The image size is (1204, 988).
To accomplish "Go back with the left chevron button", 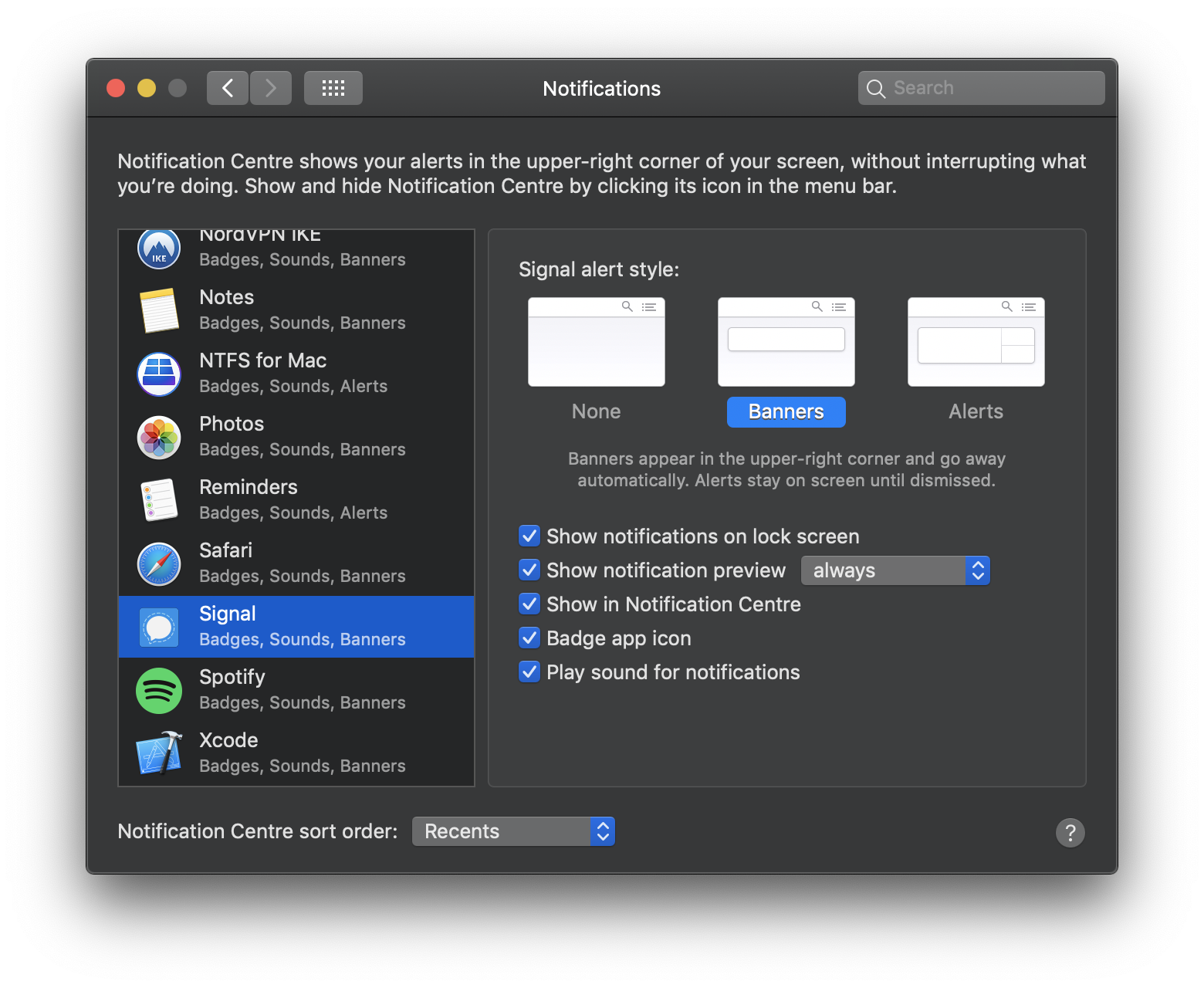I will tap(228, 88).
